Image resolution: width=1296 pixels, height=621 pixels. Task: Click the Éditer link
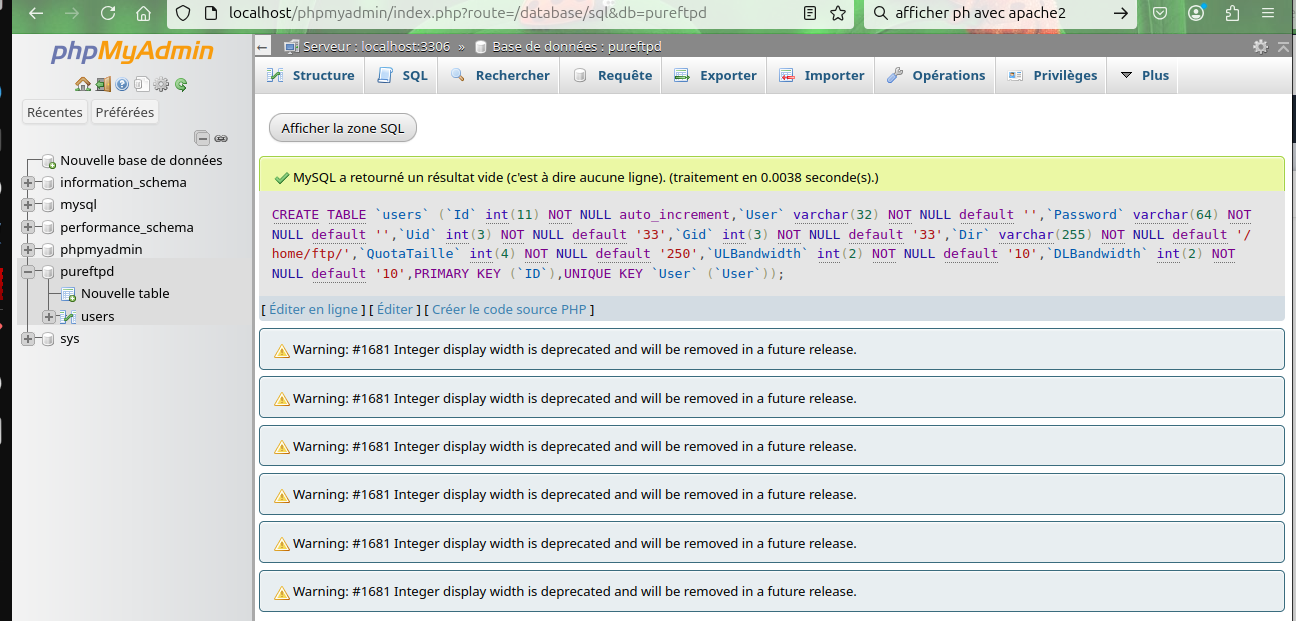click(x=395, y=310)
